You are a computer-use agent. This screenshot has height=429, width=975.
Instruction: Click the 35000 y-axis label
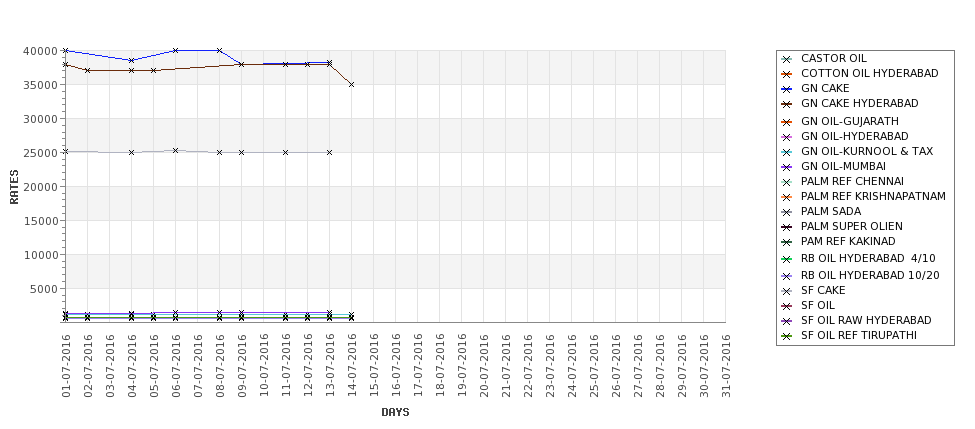click(x=41, y=85)
